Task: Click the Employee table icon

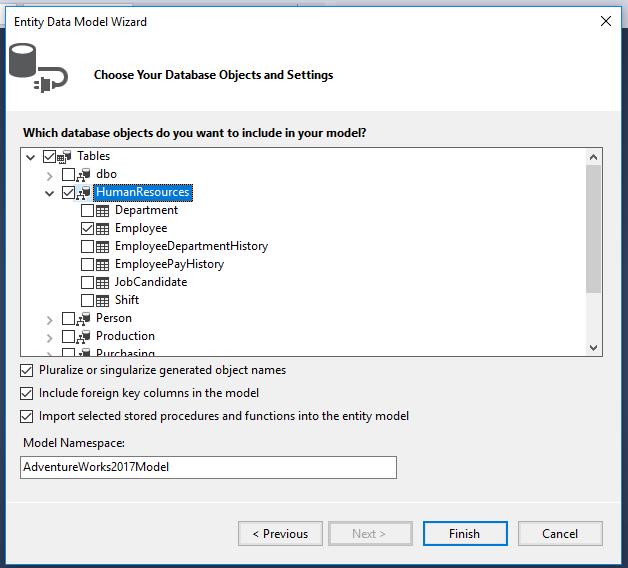Action: coord(102,228)
